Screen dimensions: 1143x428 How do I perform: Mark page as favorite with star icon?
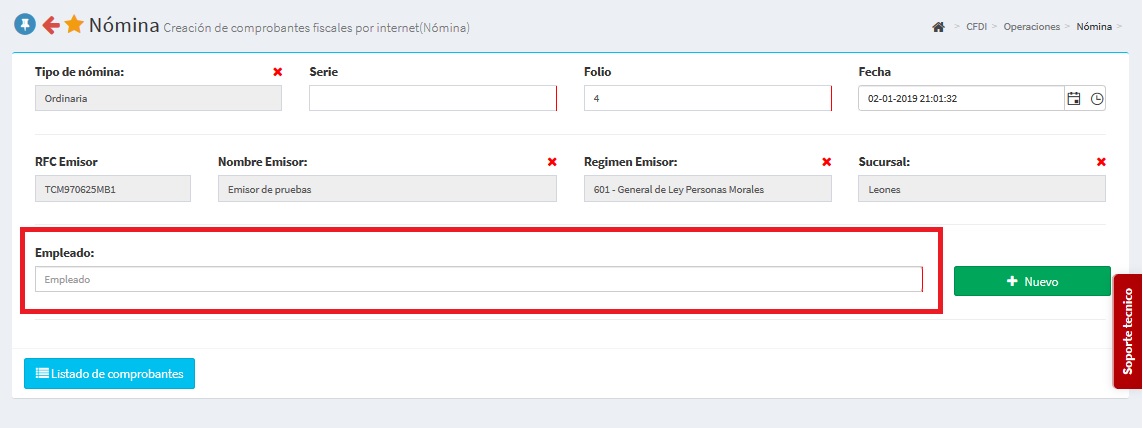point(74,25)
